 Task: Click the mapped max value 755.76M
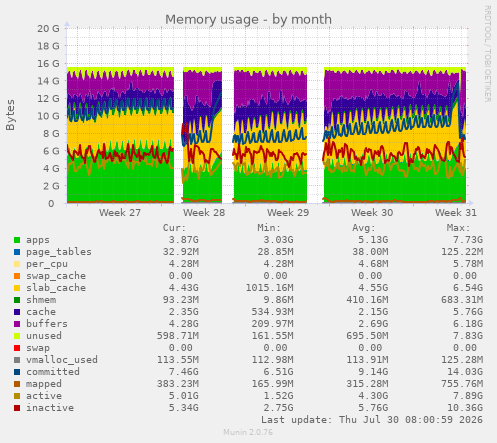(x=462, y=384)
